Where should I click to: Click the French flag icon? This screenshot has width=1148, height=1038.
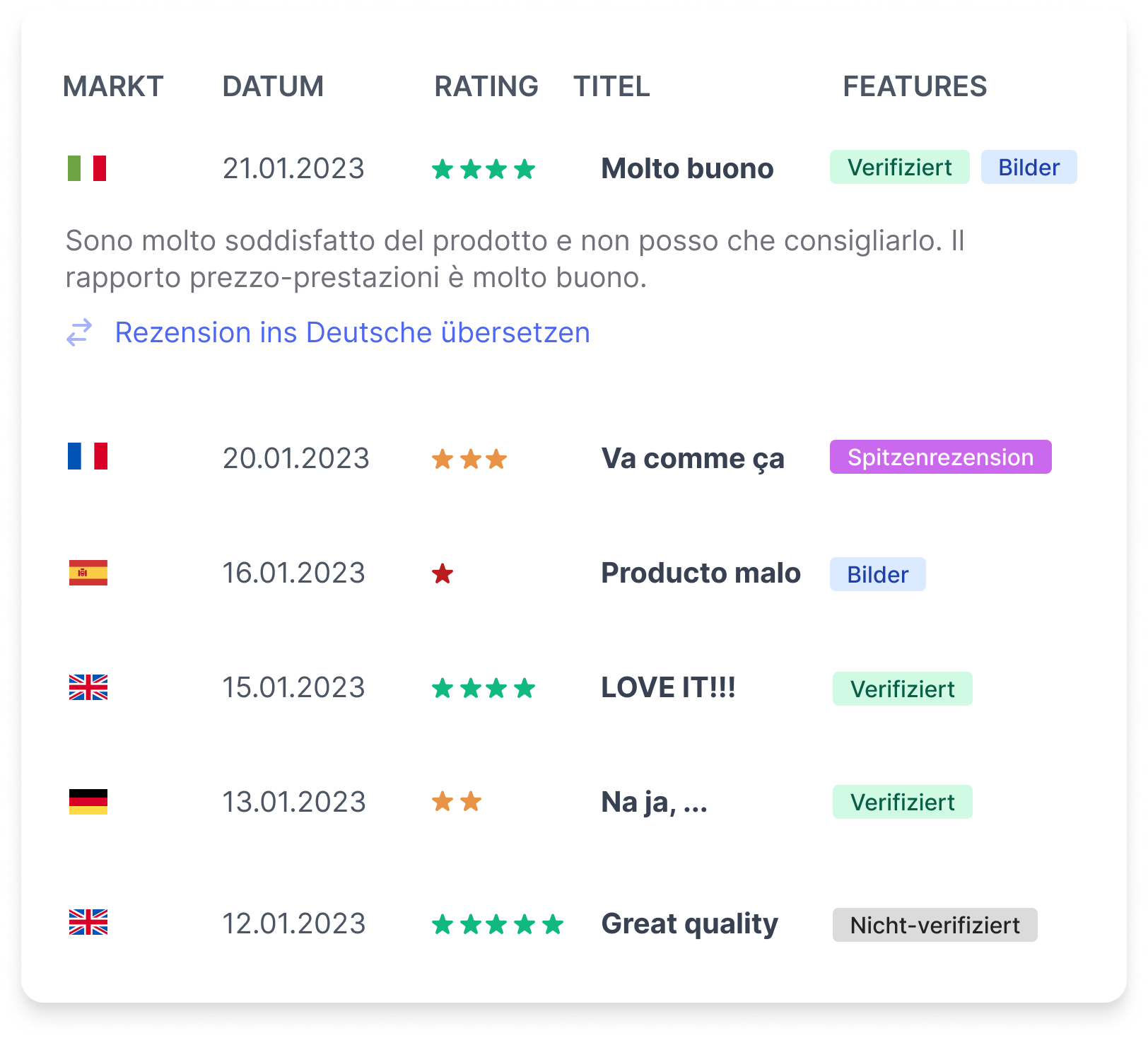88,456
